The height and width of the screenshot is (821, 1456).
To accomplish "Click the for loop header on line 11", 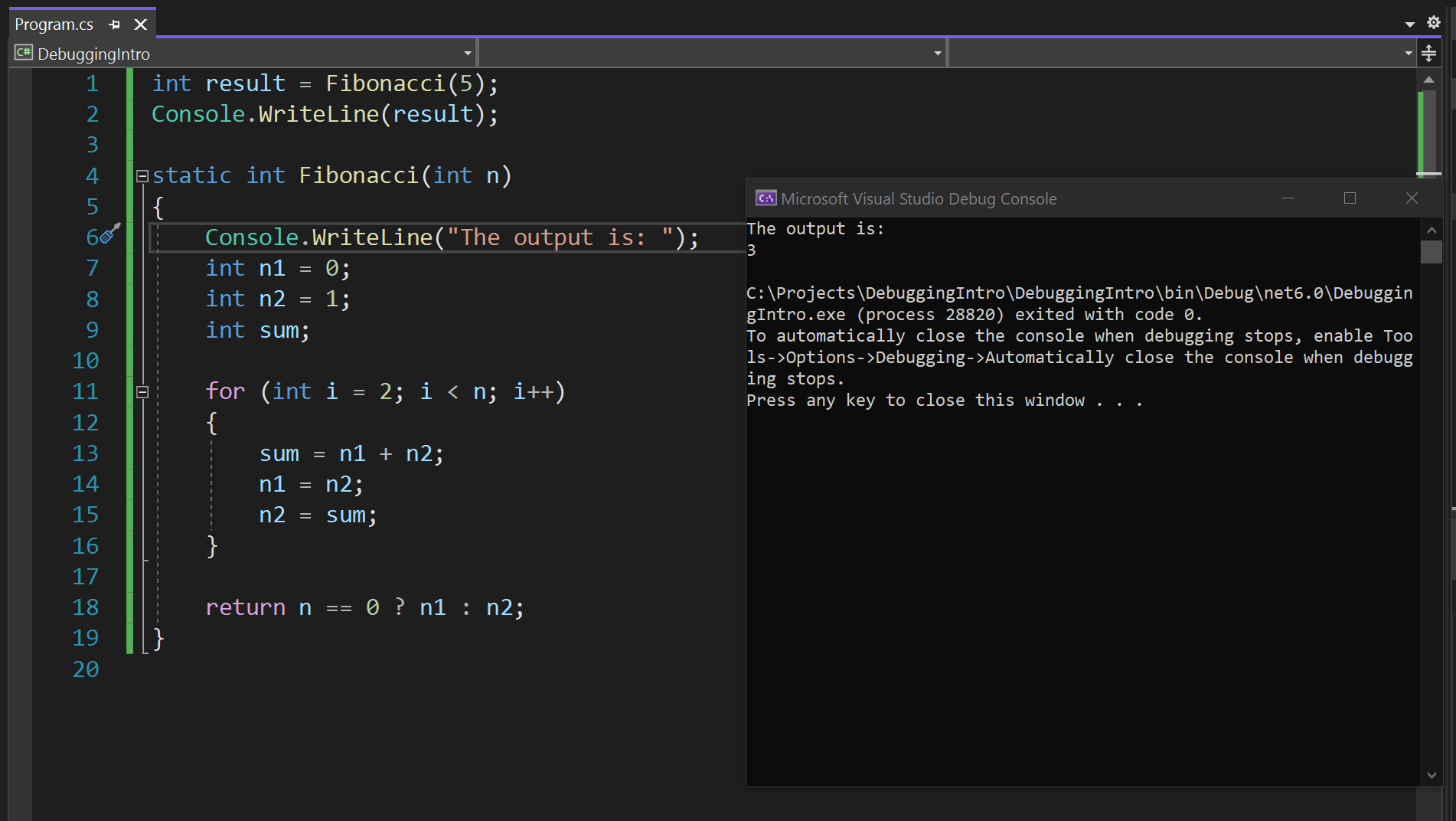I will tap(385, 391).
